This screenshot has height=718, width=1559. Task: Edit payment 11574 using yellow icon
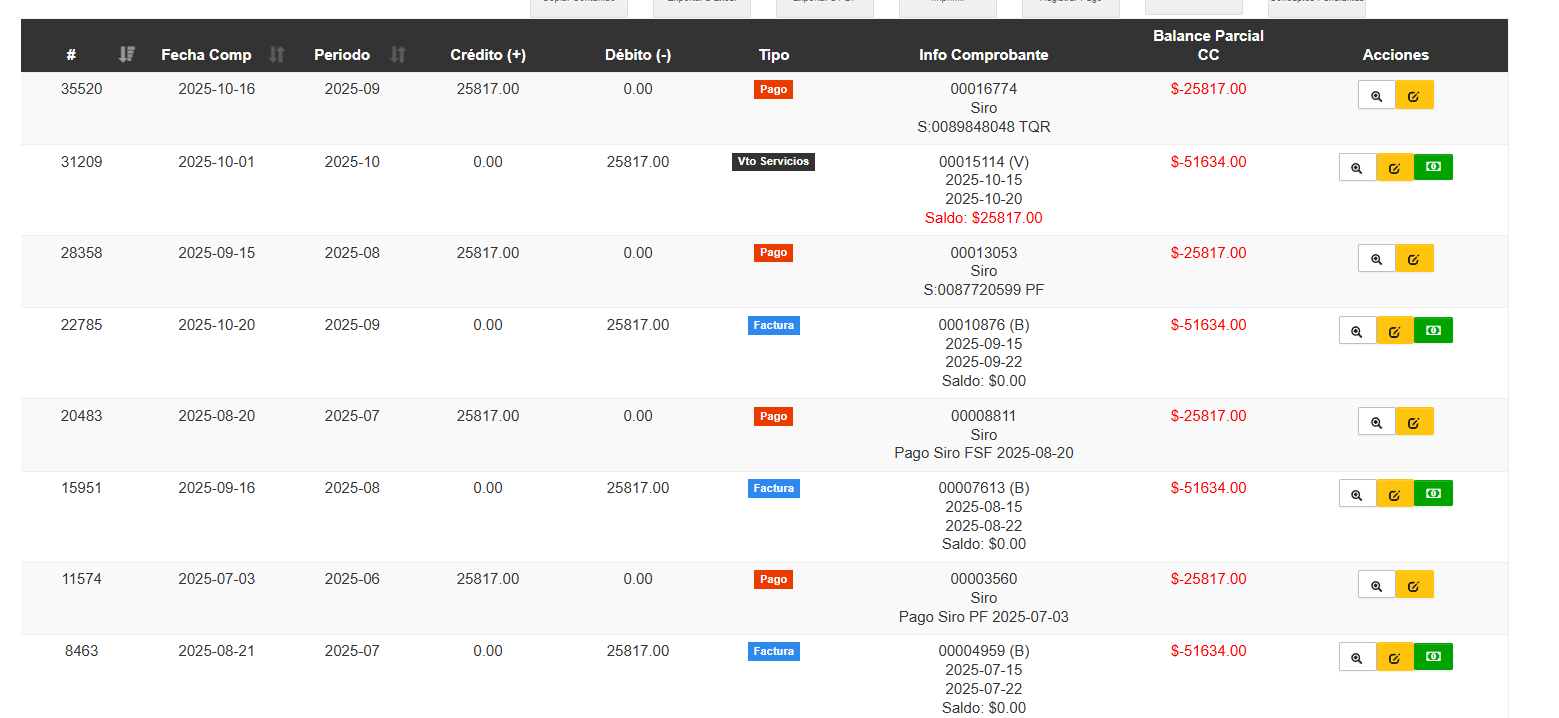(x=1414, y=584)
